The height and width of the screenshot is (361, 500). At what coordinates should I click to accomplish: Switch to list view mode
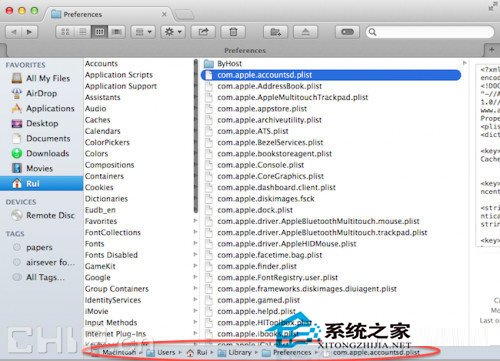click(83, 32)
